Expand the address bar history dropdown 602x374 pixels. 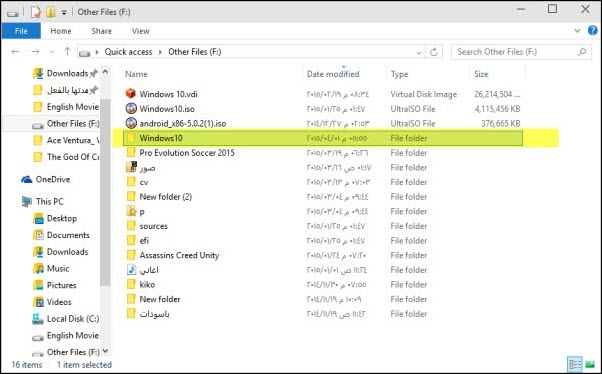click(x=419, y=52)
